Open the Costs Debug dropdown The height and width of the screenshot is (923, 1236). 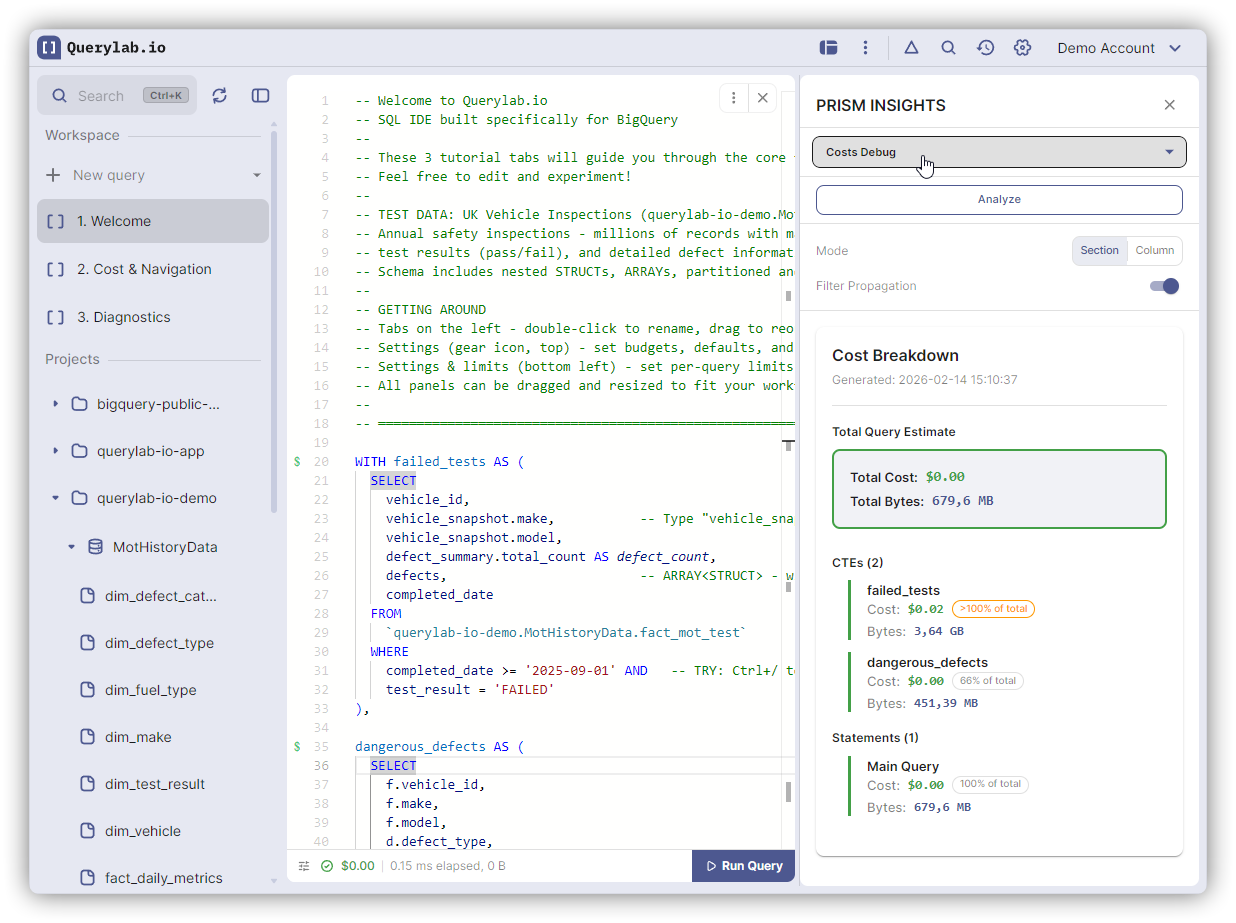pyautogui.click(x=998, y=152)
